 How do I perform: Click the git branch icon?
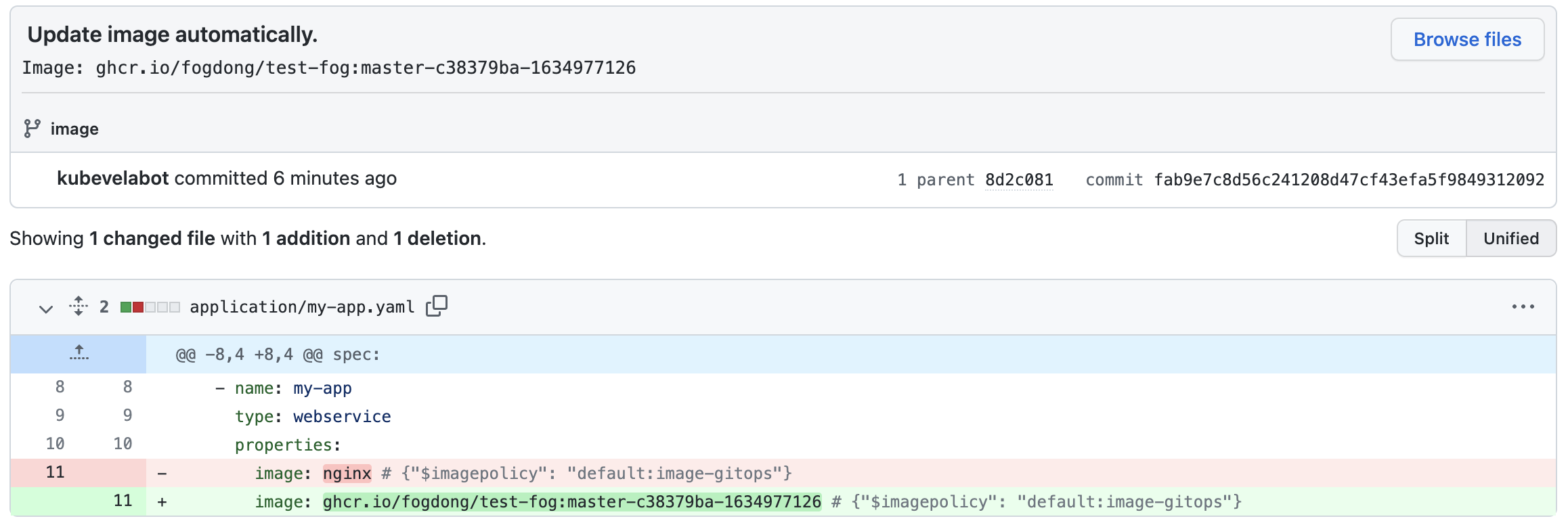[x=32, y=129]
